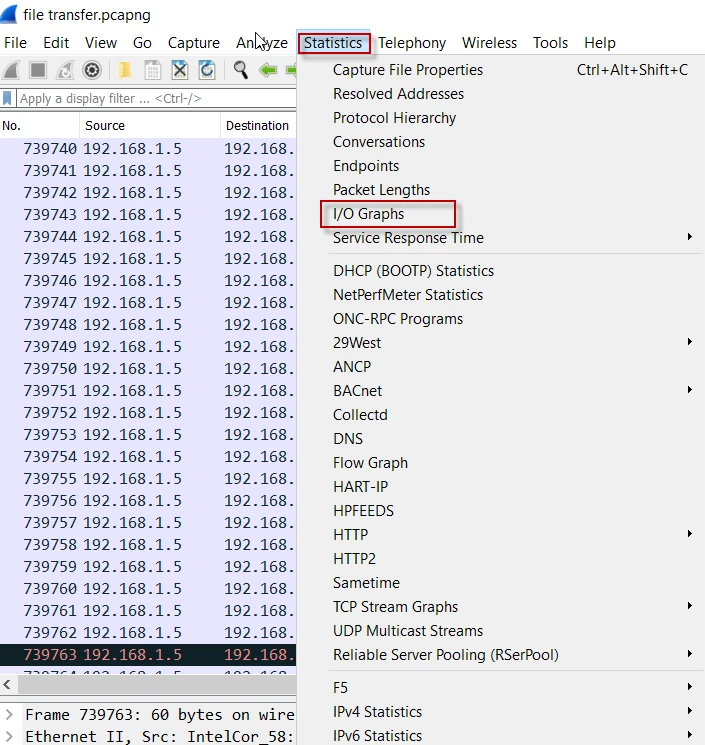
Task: Click the restart capture icon
Action: click(65, 70)
